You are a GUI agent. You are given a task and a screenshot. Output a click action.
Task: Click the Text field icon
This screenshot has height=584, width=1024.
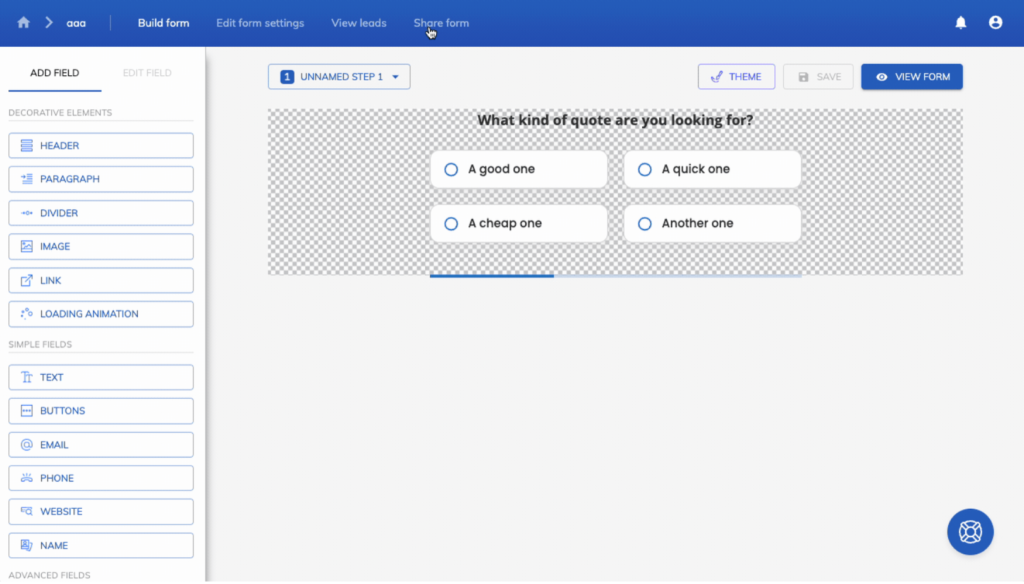pos(27,377)
